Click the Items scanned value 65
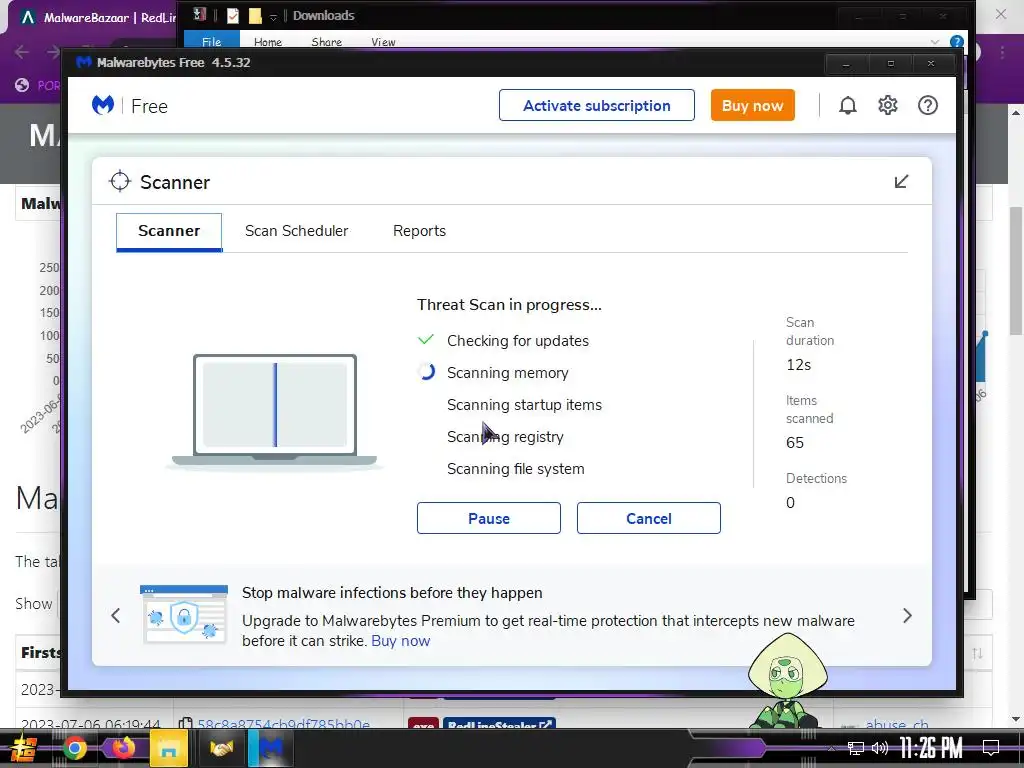The height and width of the screenshot is (768, 1024). click(x=795, y=443)
